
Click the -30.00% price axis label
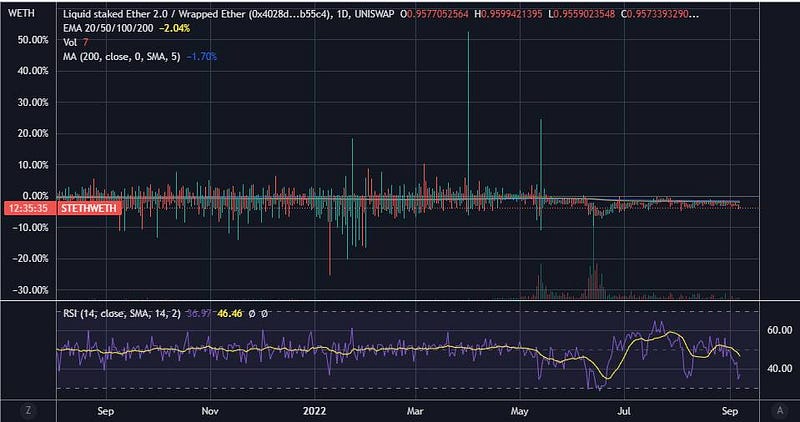(x=31, y=290)
